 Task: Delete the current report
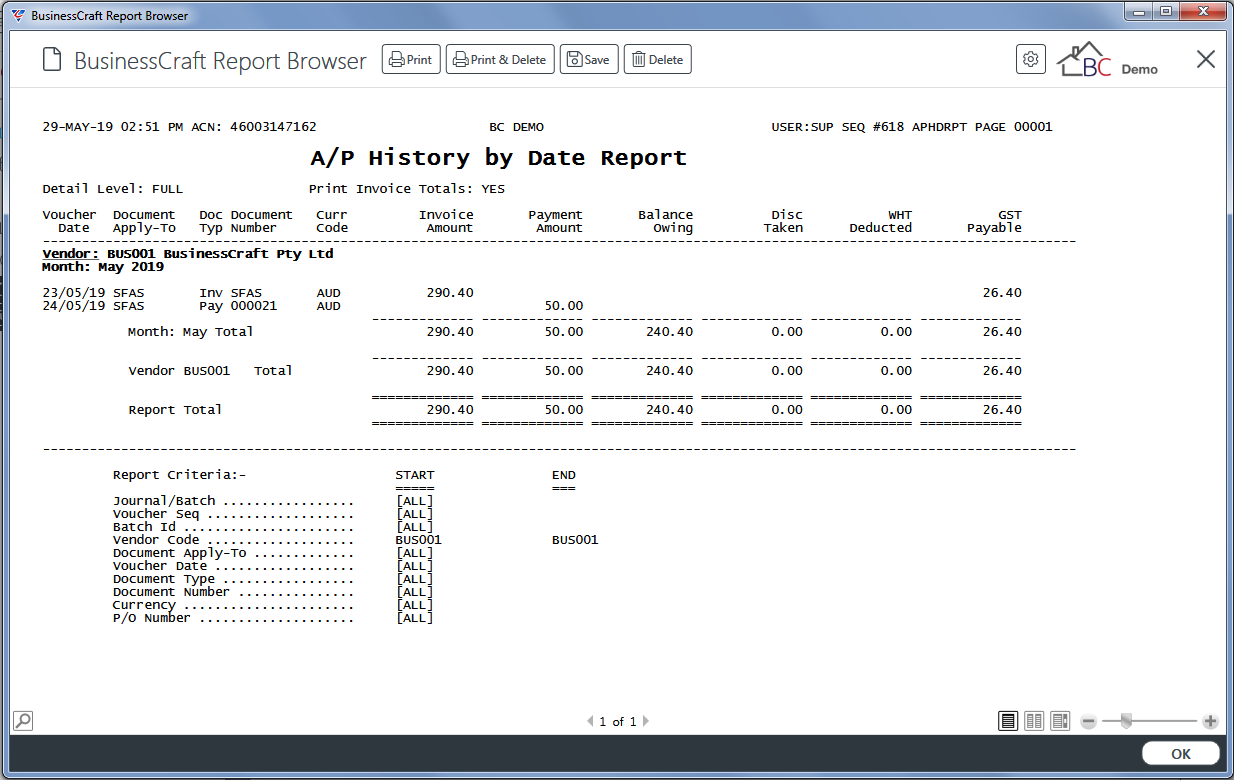point(658,60)
